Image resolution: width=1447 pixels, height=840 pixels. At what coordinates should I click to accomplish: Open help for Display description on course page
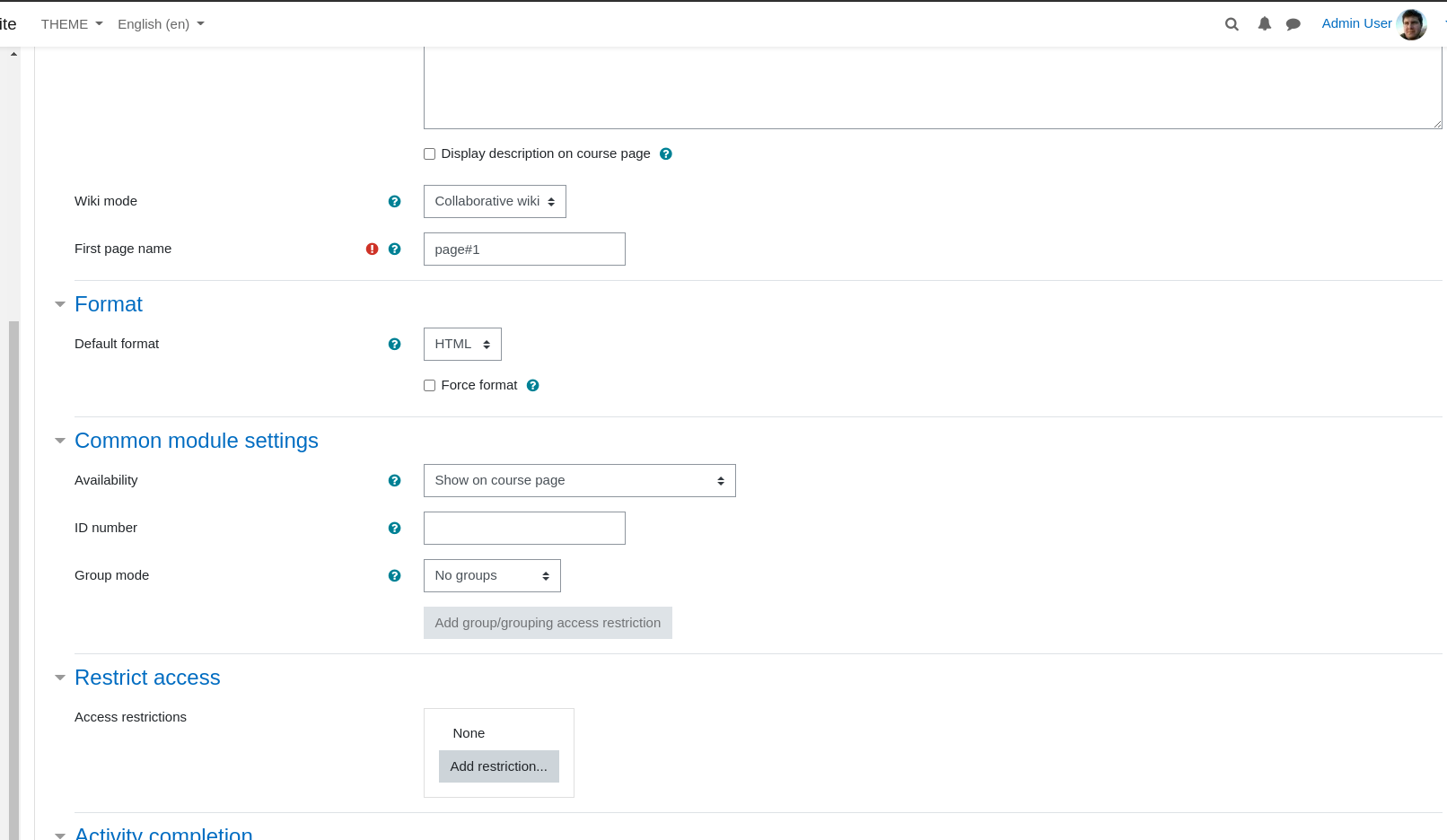pyautogui.click(x=665, y=153)
